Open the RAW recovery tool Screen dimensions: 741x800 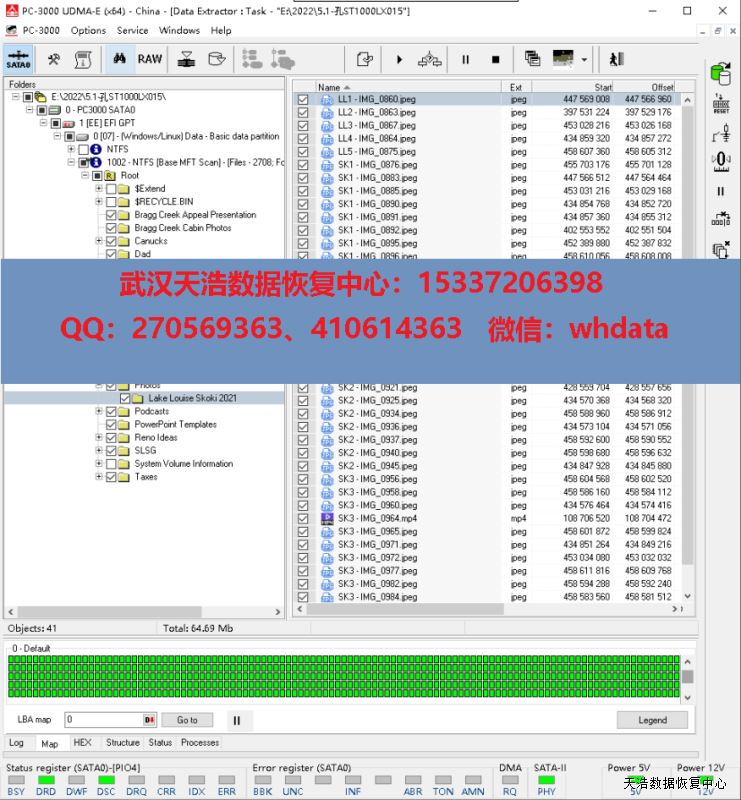[150, 59]
